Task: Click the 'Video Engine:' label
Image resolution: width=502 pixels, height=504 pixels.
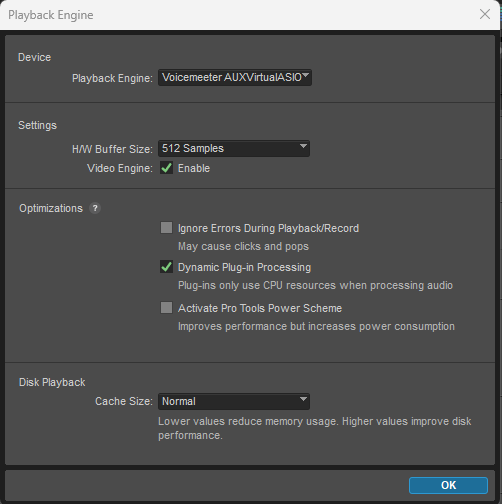Action: pos(120,168)
